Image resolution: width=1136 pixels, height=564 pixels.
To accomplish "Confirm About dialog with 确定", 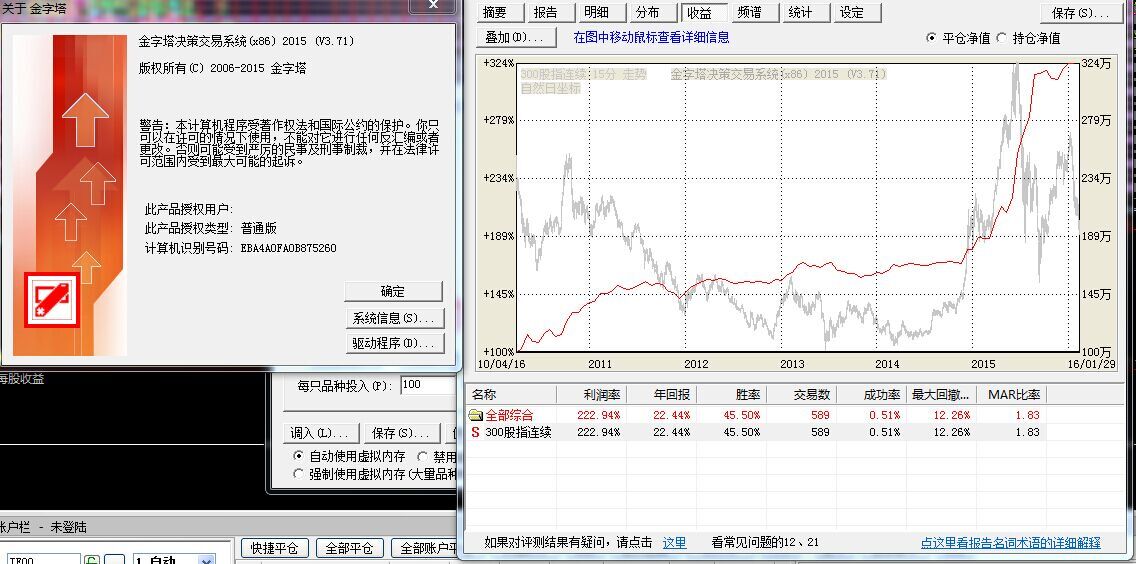I will click(393, 291).
